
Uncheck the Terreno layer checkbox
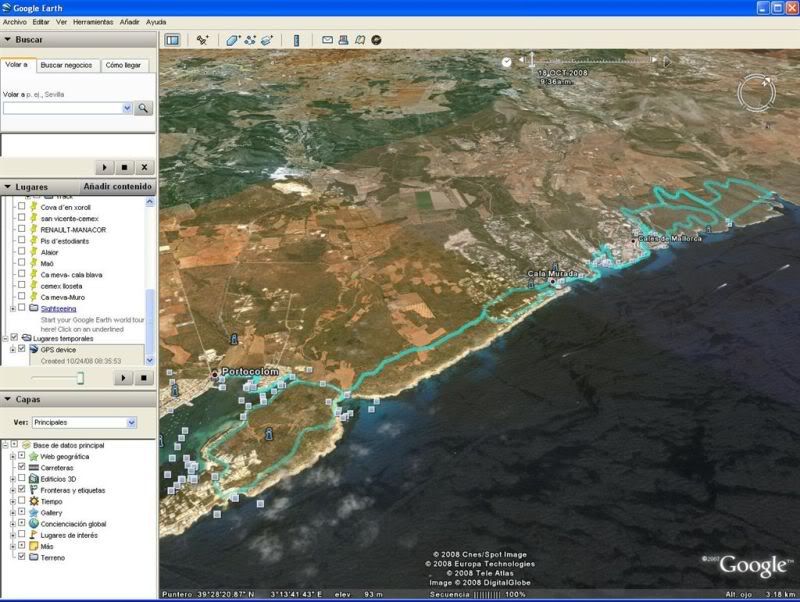21,557
